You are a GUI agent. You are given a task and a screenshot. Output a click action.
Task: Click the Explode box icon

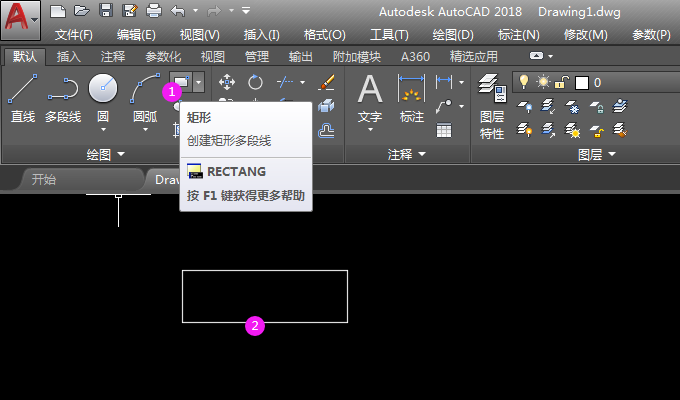tap(326, 106)
